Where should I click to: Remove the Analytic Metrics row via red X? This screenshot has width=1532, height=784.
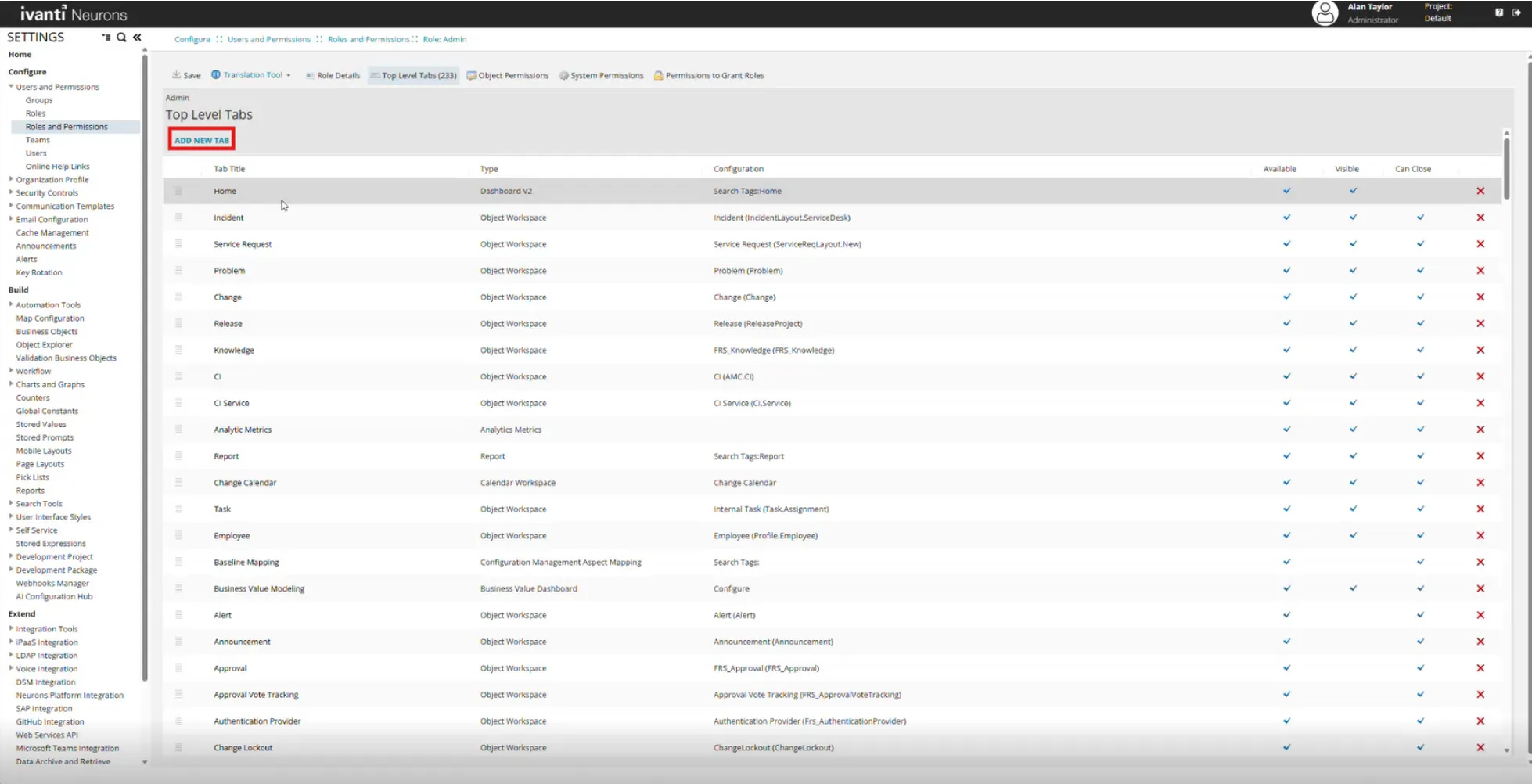pos(1480,430)
